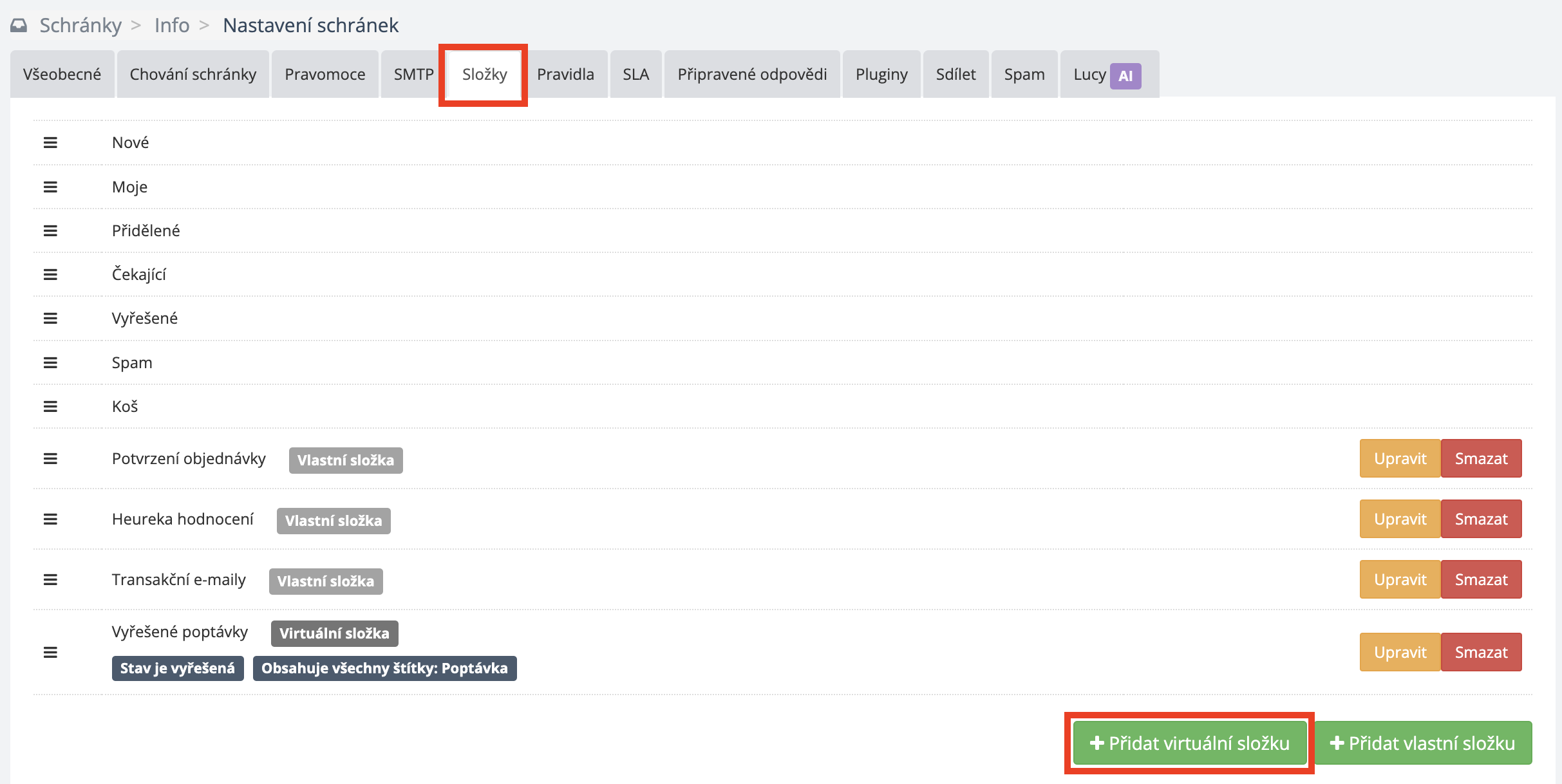1562x784 pixels.
Task: Click the Schránky breadcrumb link
Action: tap(80, 25)
